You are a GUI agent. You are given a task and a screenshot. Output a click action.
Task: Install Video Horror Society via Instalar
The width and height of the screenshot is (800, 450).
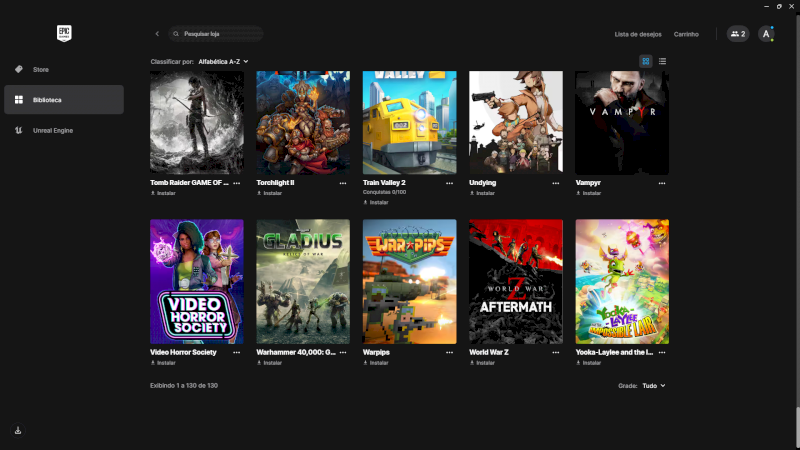pos(163,363)
